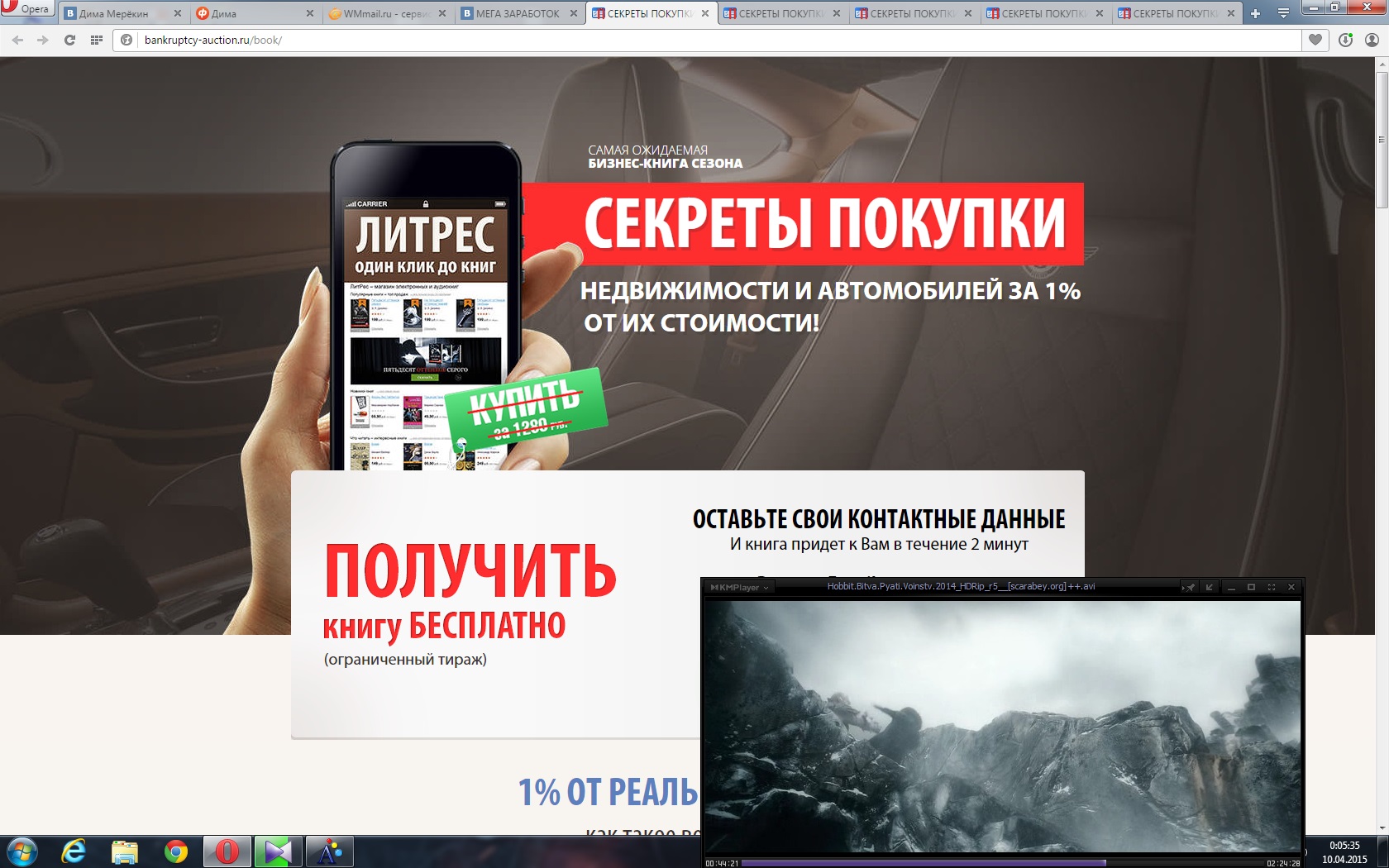Open the Opera tab menu icon
This screenshot has height=868, width=1389.
[1283, 13]
